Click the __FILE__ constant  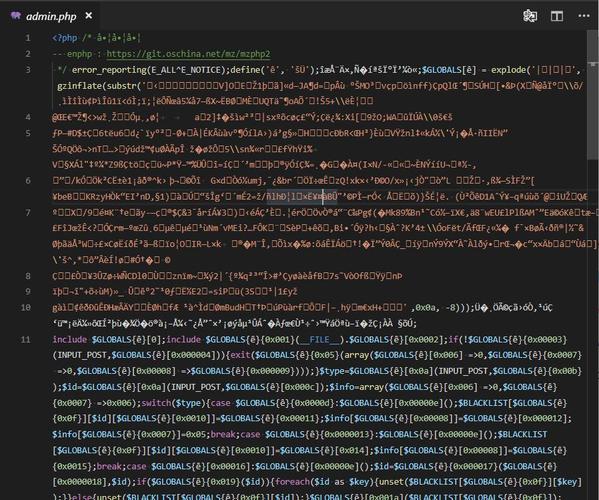(x=319, y=339)
